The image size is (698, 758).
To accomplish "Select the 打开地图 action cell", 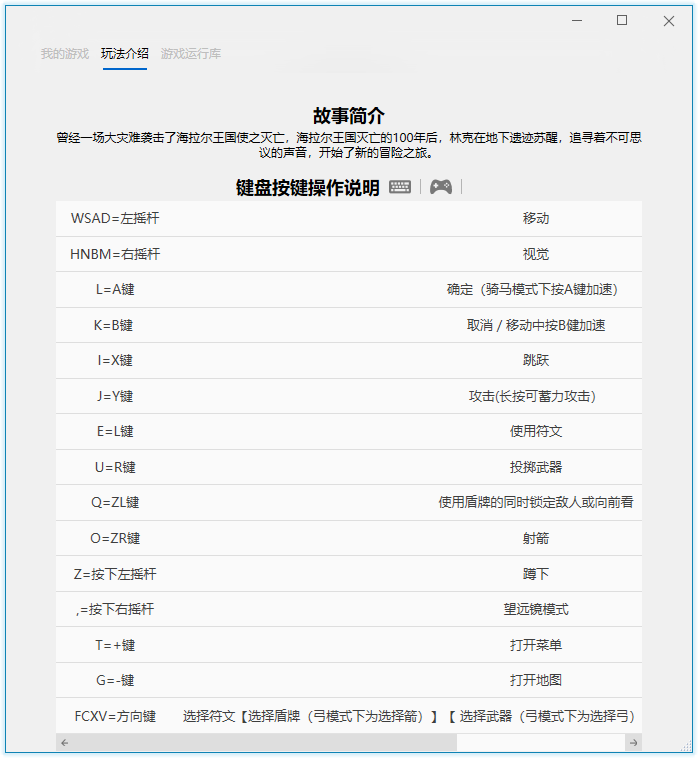I will [535, 681].
